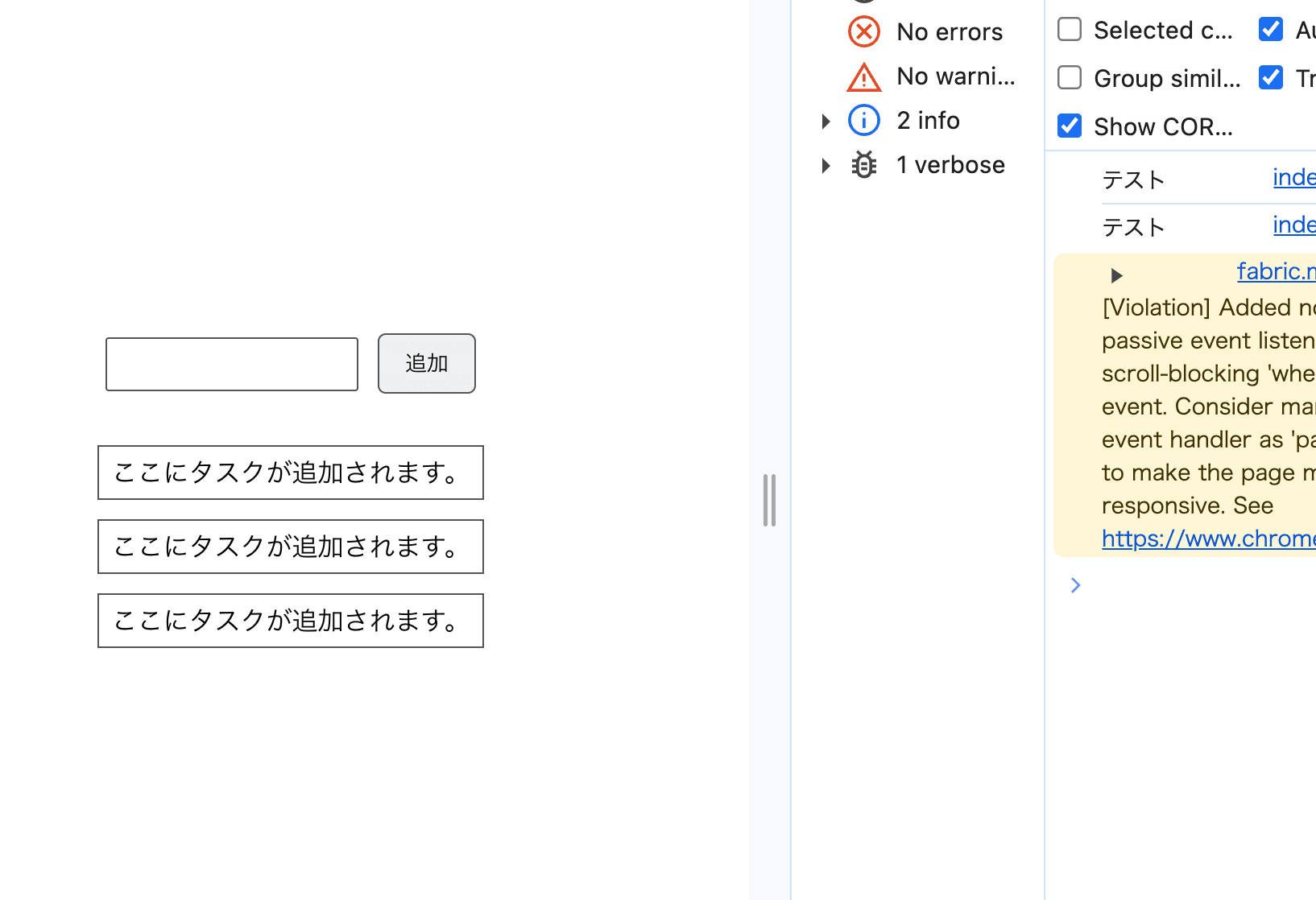Expand the Violation message details
This screenshot has width=1316, height=900.
pos(1116,276)
